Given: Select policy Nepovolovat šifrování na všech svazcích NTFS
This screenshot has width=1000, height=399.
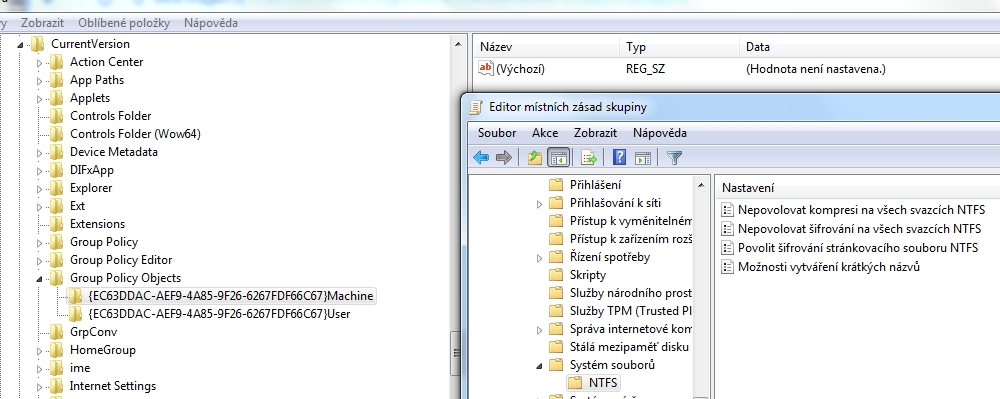Looking at the screenshot, I should (859, 229).
